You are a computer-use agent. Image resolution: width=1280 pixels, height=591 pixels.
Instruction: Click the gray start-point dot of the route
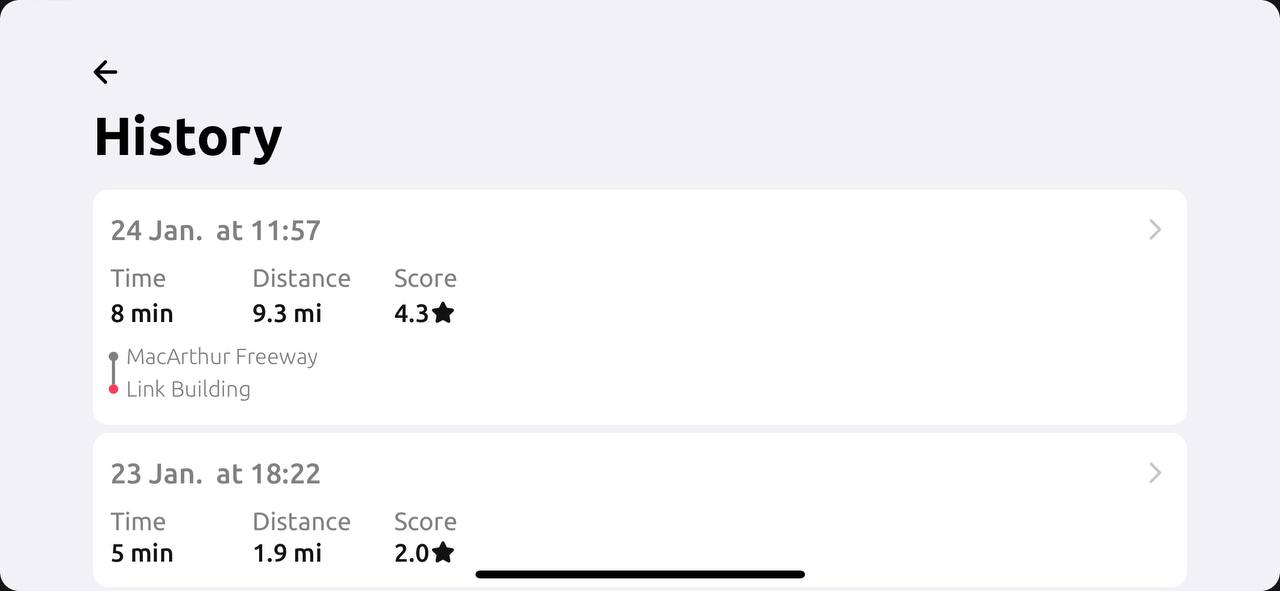(x=114, y=357)
